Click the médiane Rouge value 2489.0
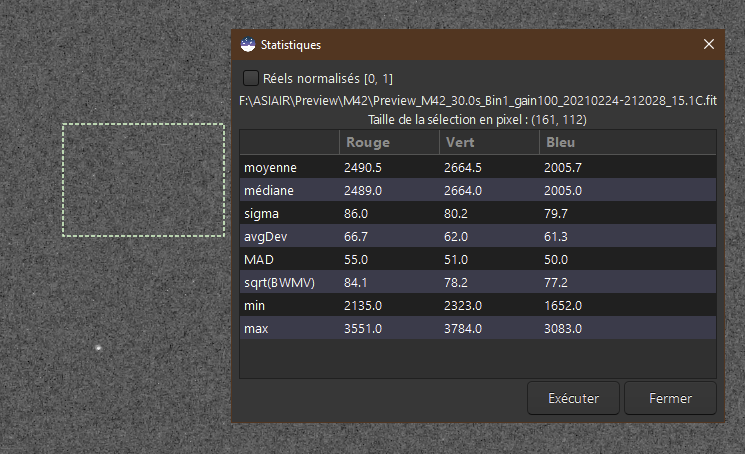The width and height of the screenshot is (745, 454). [363, 190]
